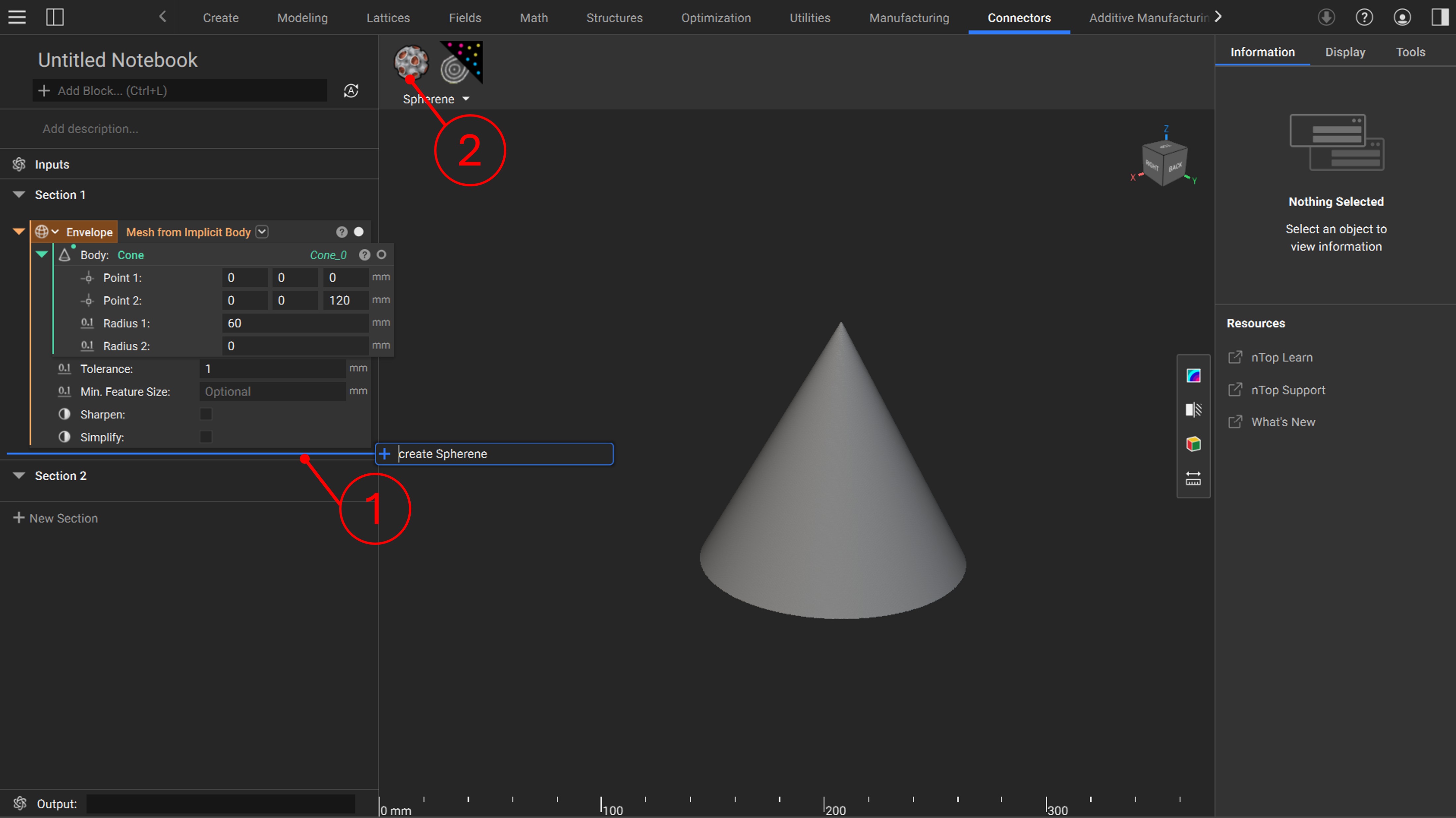The image size is (1456, 818).
Task: Toggle visibility circle of Envelope block
Action: click(x=359, y=232)
